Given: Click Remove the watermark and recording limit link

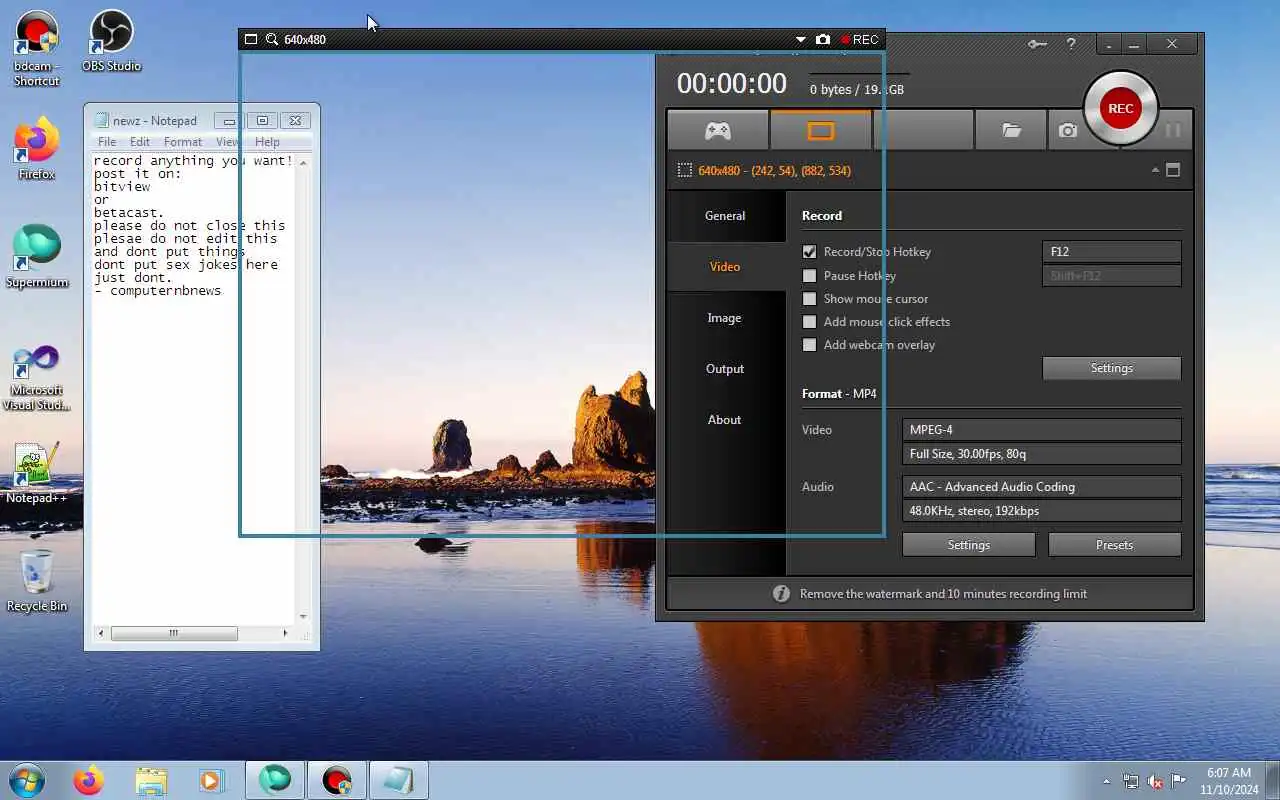Looking at the screenshot, I should pyautogui.click(x=943, y=594).
